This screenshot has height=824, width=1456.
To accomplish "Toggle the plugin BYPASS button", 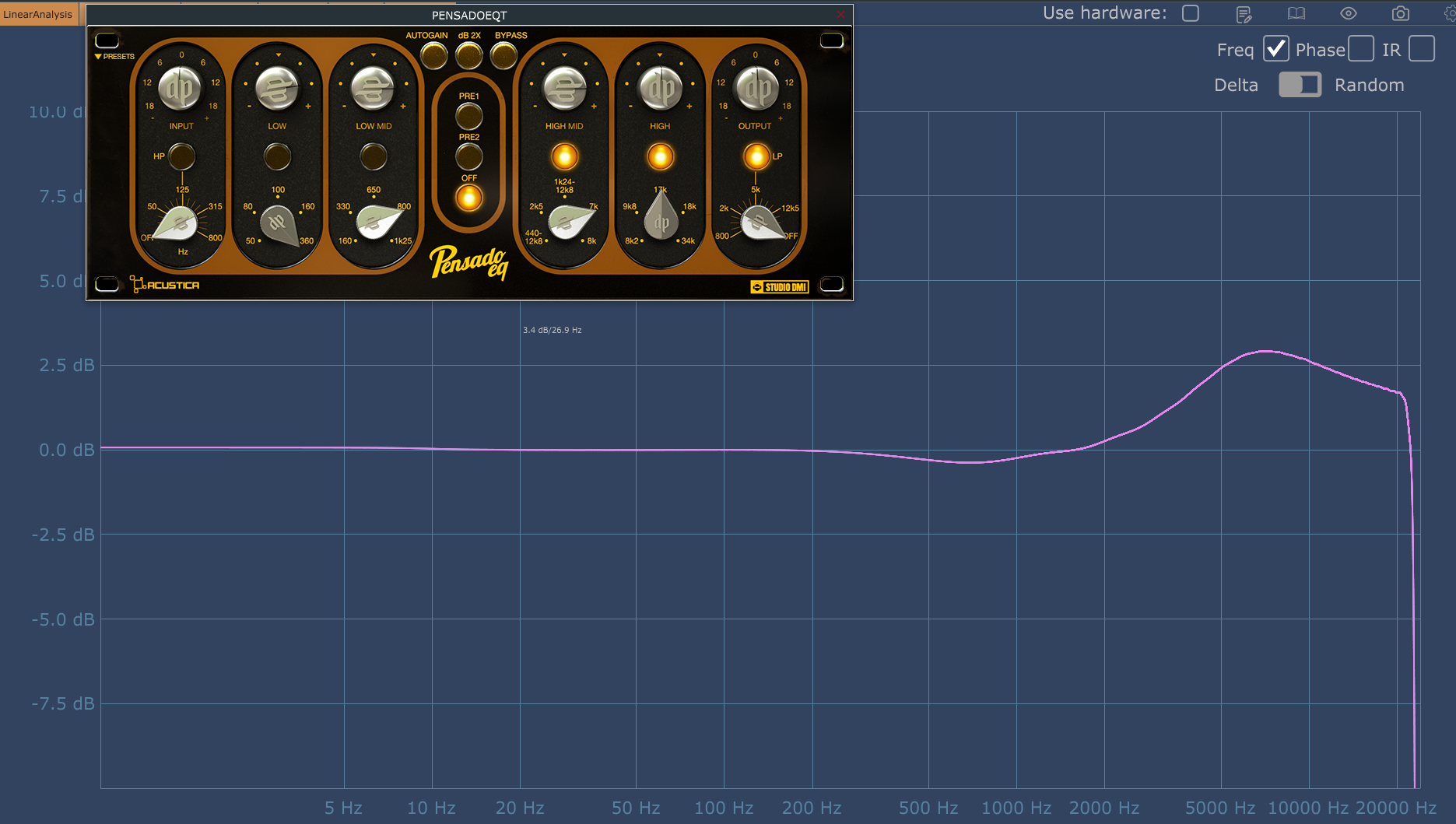I will click(503, 55).
